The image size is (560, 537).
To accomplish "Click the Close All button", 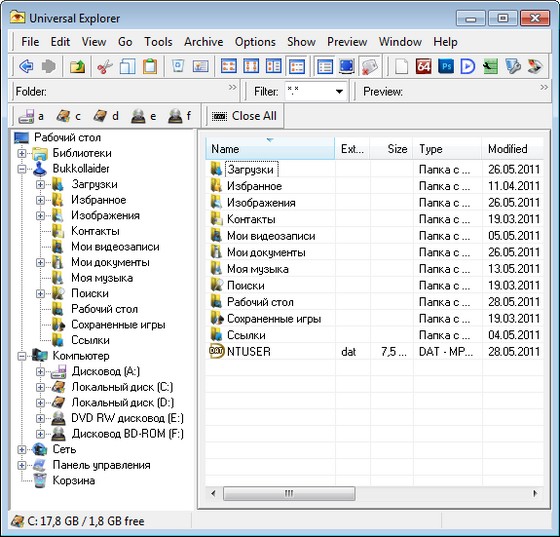I will tap(244, 116).
